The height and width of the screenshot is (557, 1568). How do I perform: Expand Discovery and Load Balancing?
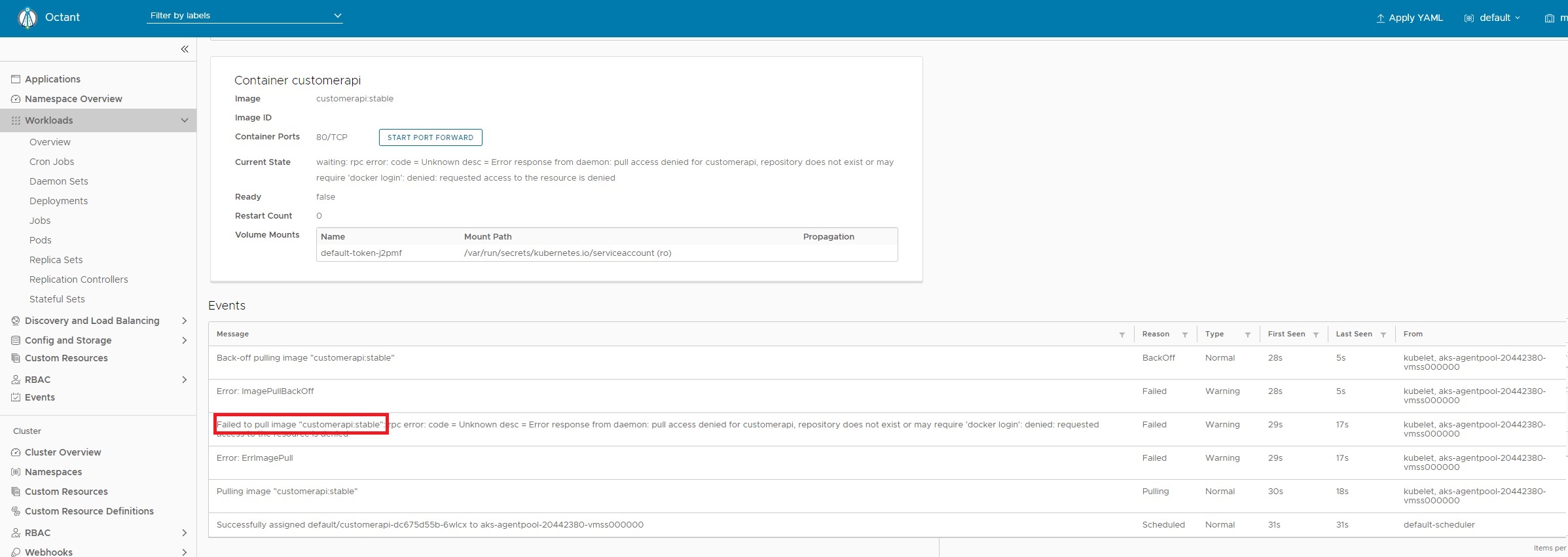[184, 321]
